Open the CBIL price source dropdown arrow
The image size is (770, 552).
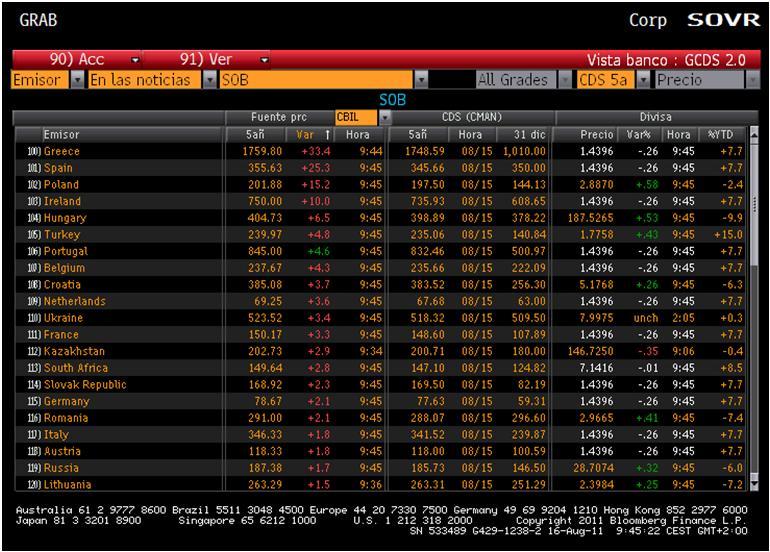385,117
